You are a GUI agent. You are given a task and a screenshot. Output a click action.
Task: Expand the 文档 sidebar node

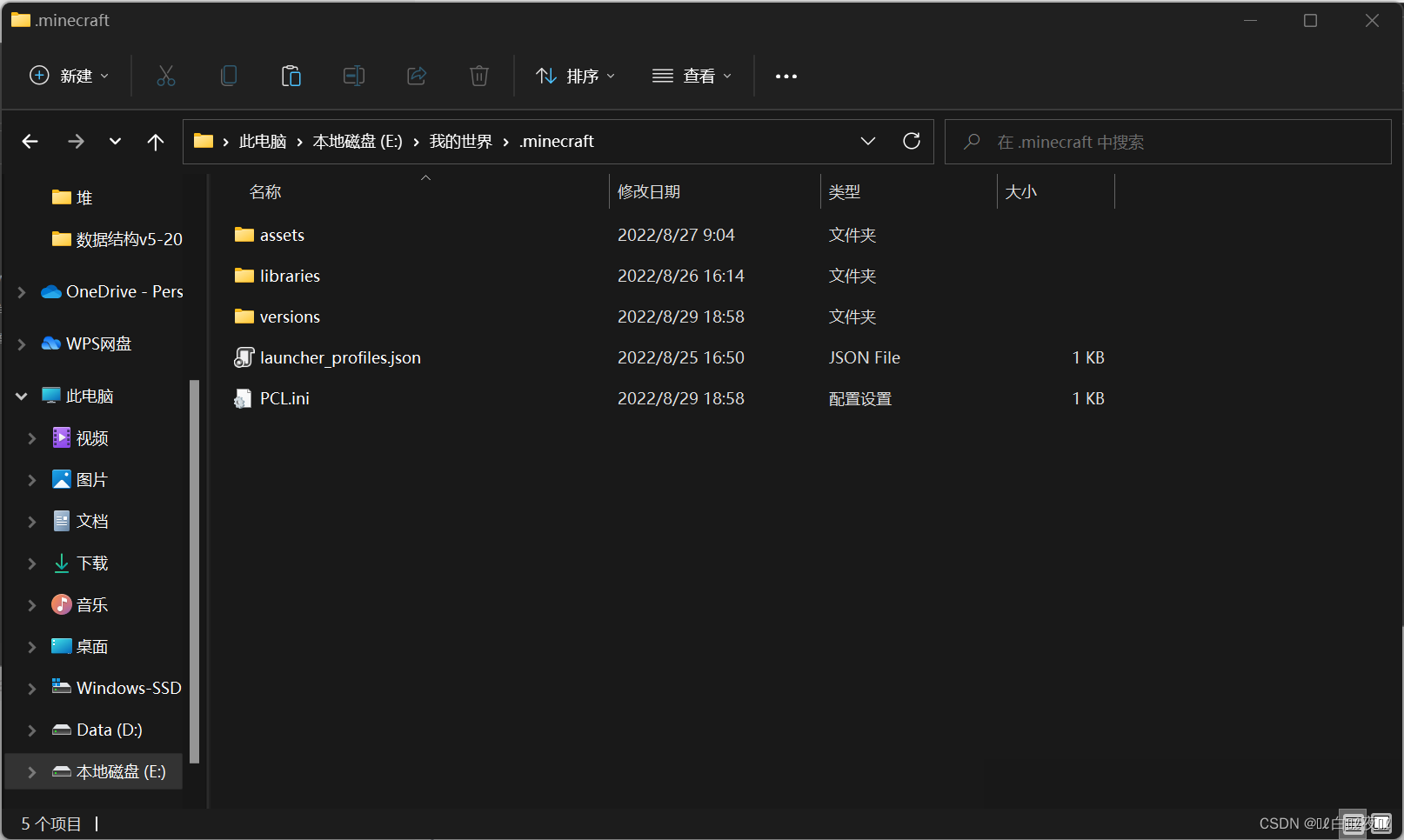click(32, 522)
